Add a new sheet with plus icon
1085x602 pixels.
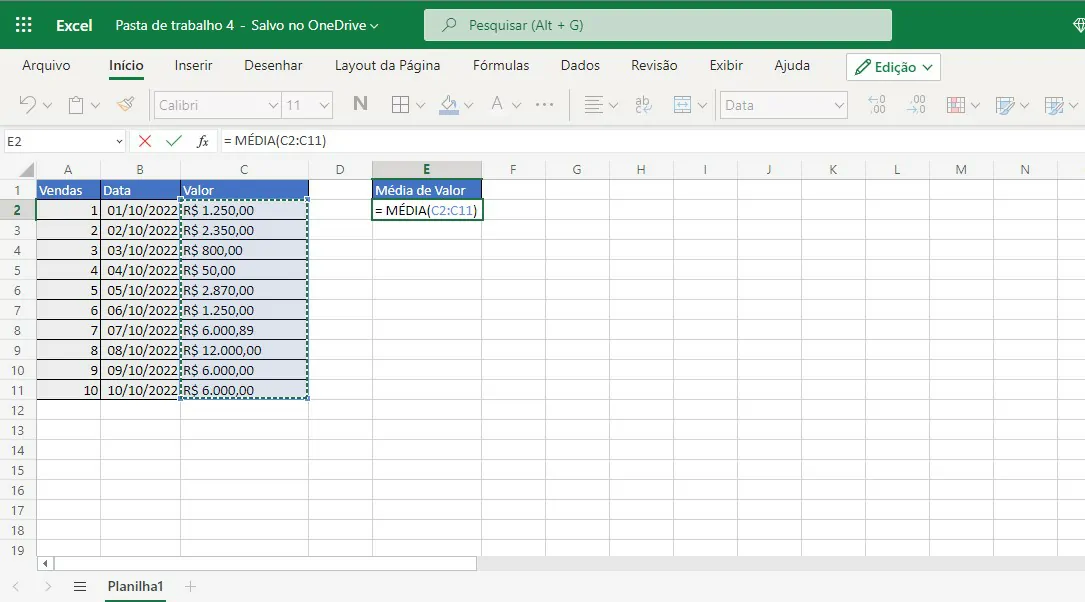[190, 587]
